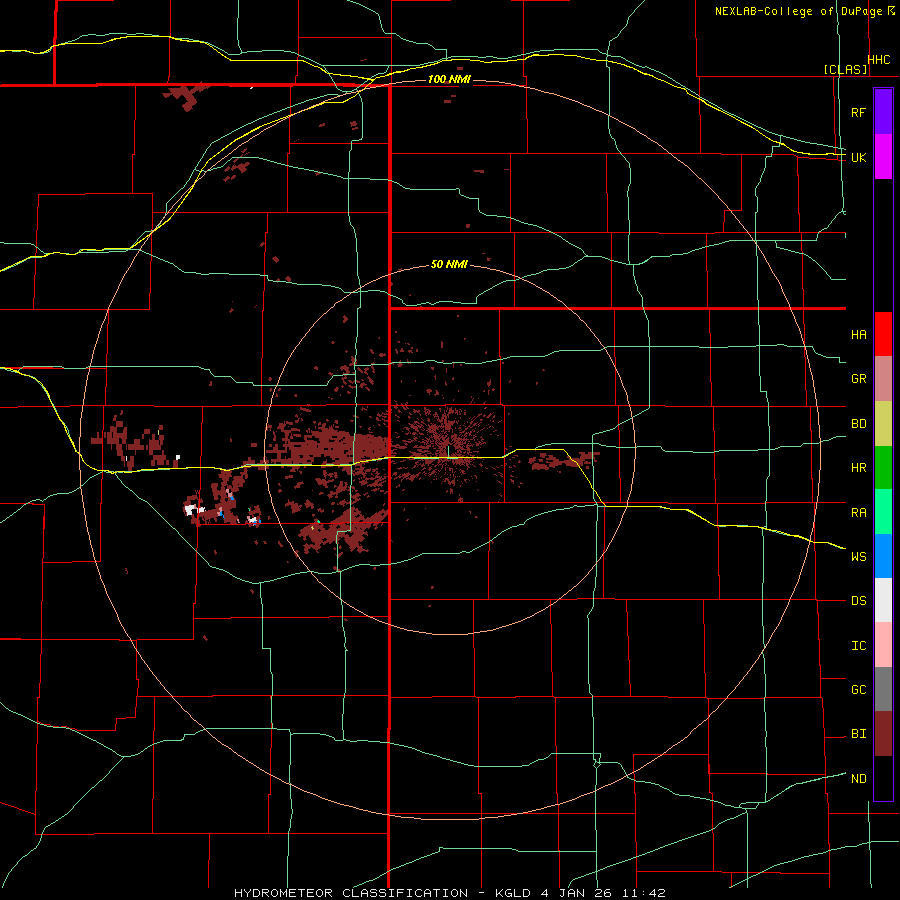Click the GR salmon legend color block
Viewport: 900px width, 900px height.
coord(883,379)
